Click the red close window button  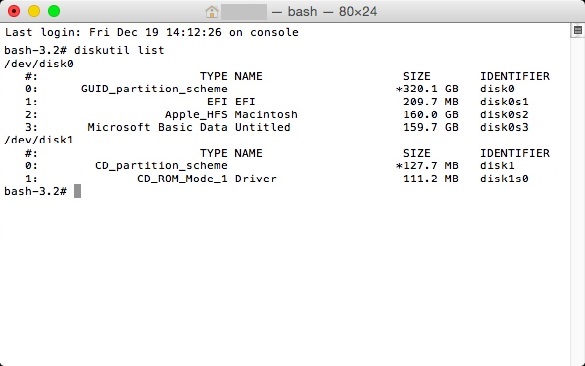(x=14, y=11)
